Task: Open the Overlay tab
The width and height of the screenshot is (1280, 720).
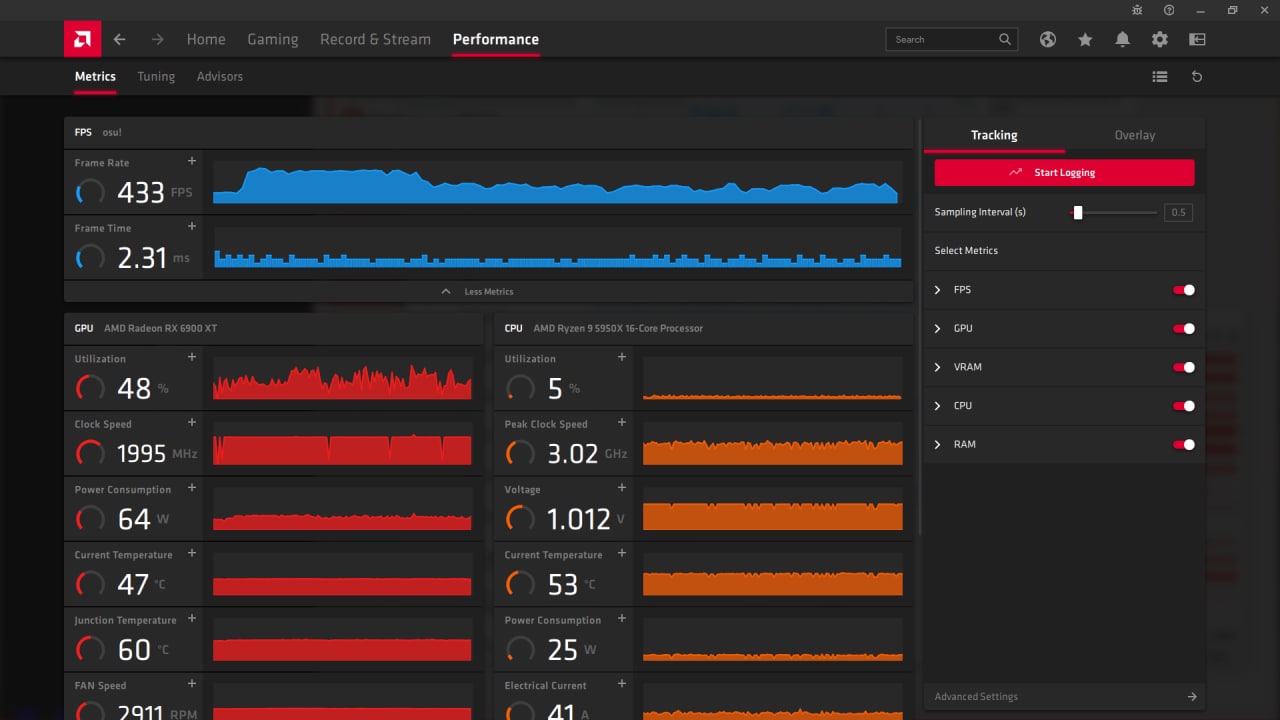Action: (x=1135, y=135)
